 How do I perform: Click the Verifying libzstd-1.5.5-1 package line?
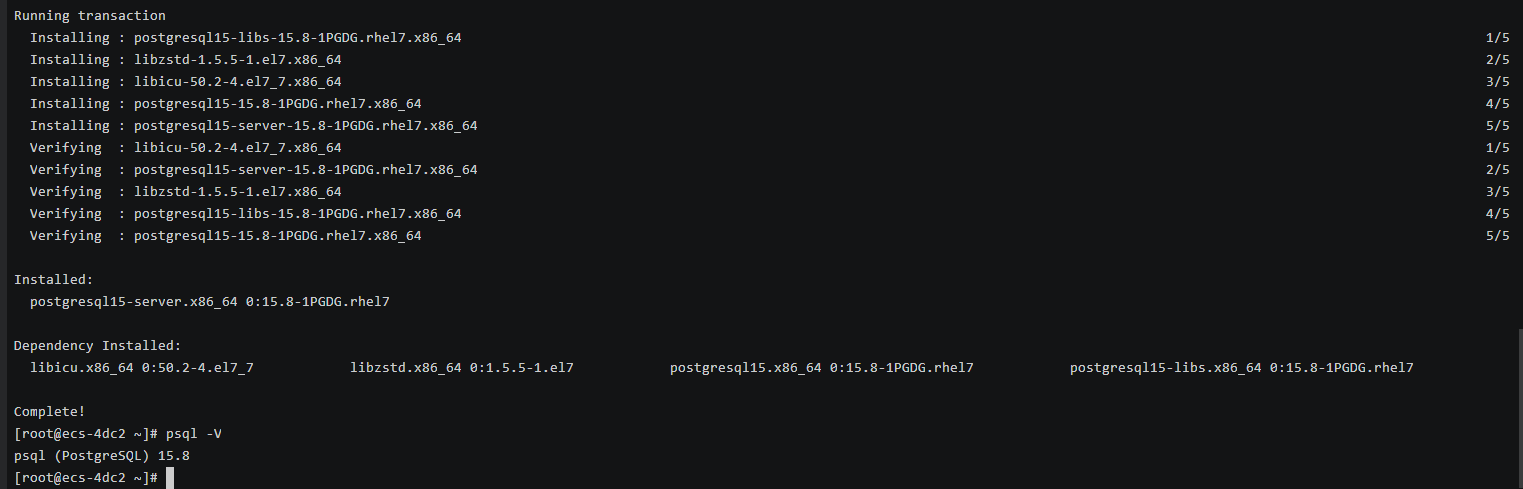[x=185, y=192]
